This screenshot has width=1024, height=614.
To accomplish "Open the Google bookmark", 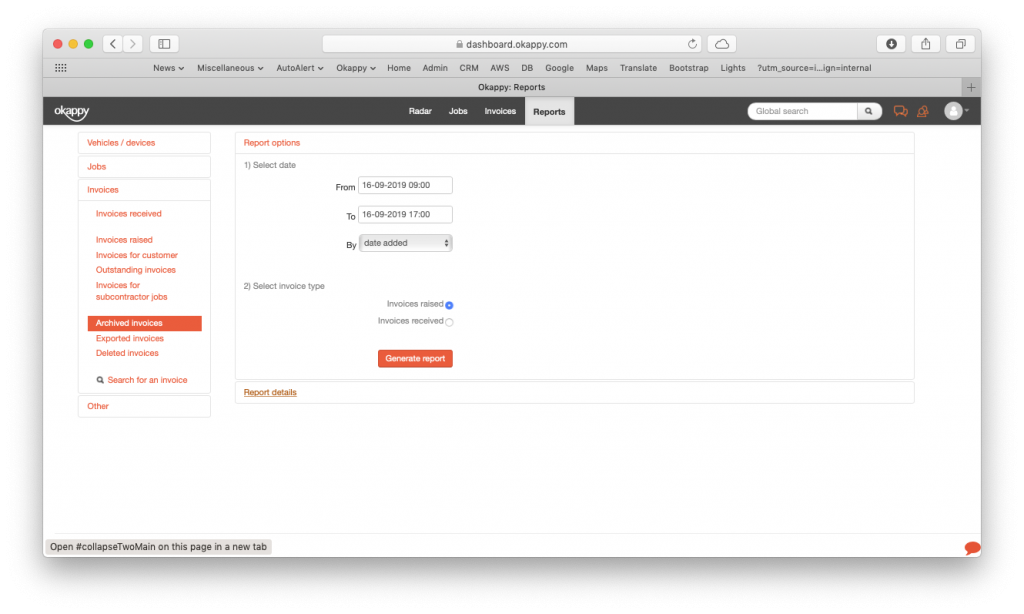I will (x=560, y=68).
